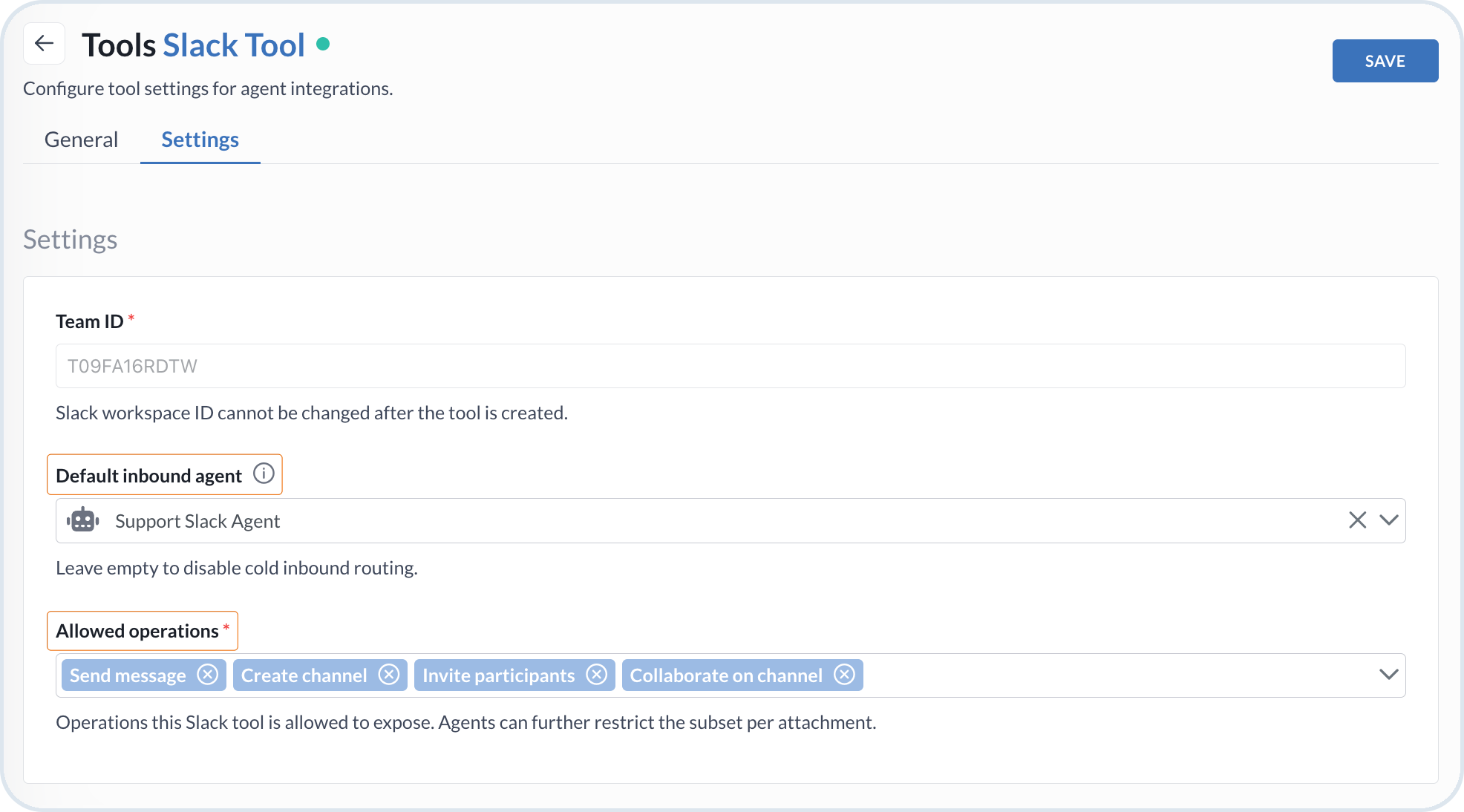The image size is (1464, 812).
Task: Click the back arrow button
Action: click(45, 44)
